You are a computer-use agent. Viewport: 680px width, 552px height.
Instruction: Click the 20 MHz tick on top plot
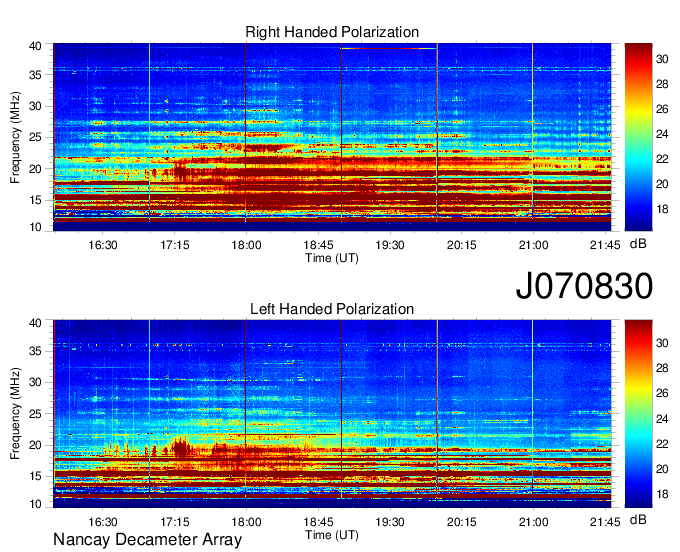tap(35, 169)
